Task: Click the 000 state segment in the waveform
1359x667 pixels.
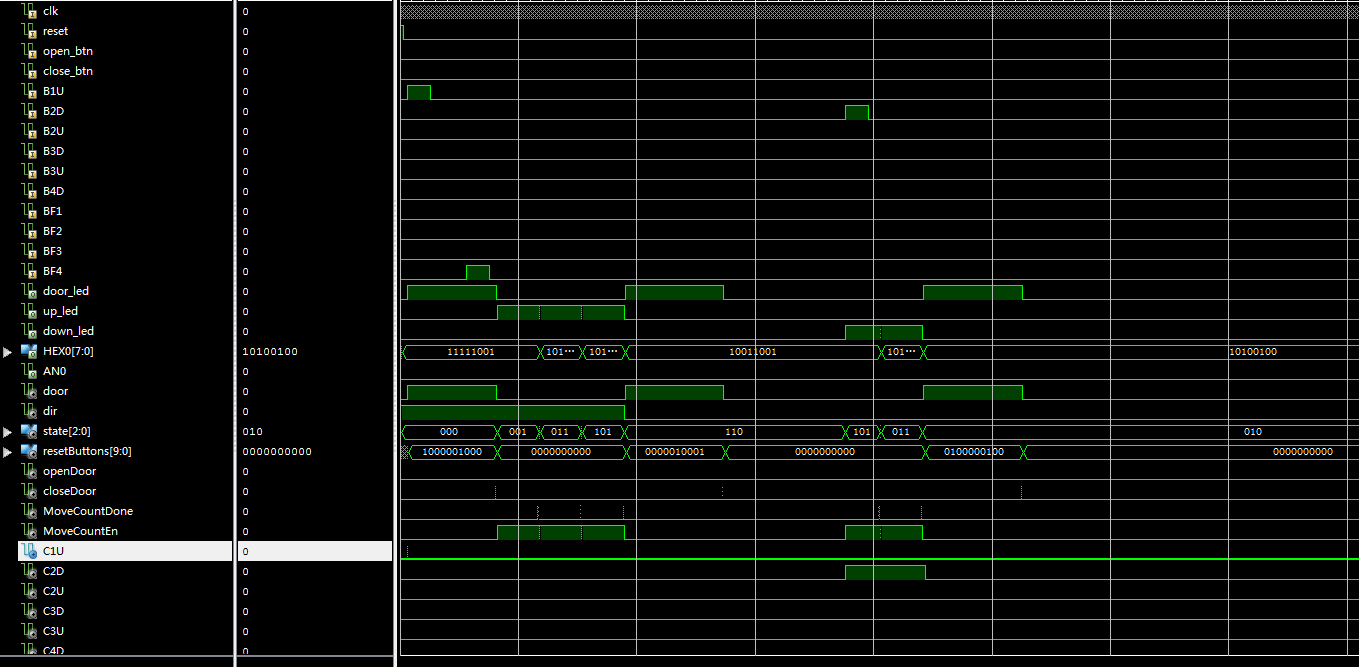Action: pos(448,432)
